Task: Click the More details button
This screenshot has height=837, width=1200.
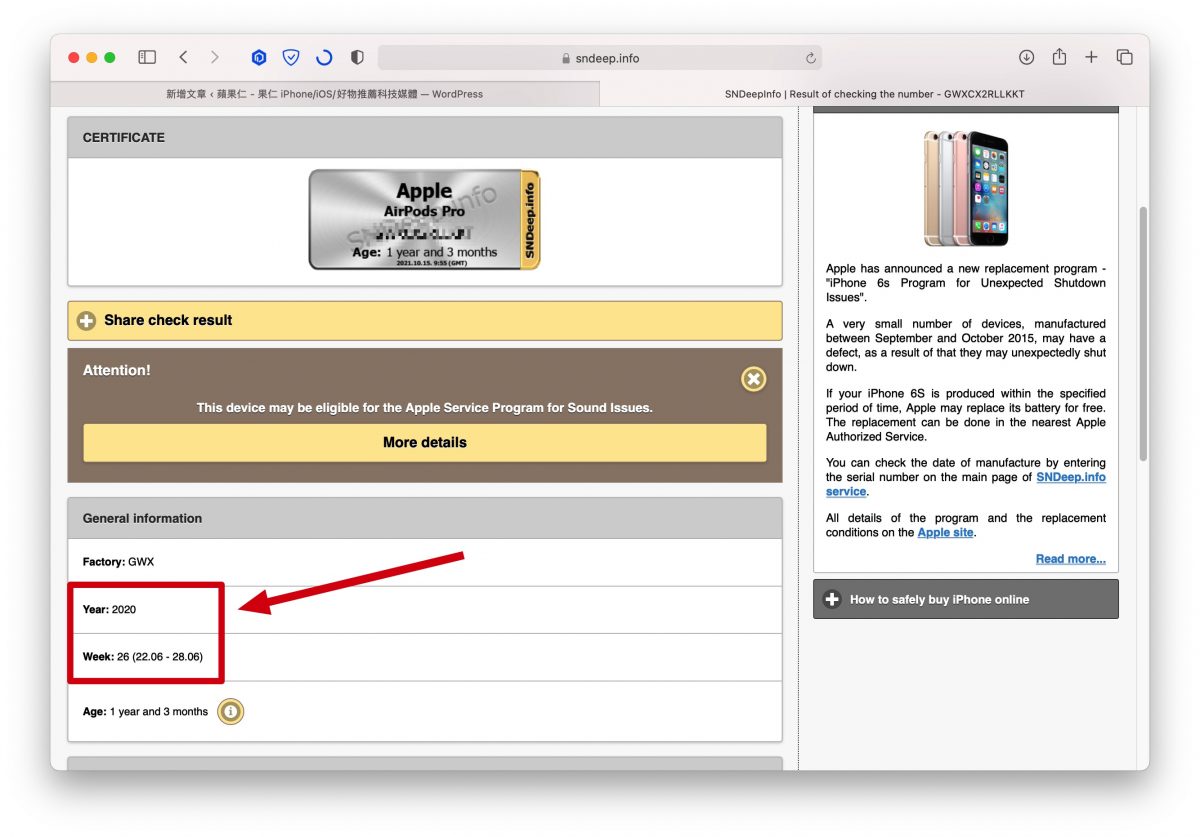Action: point(425,442)
